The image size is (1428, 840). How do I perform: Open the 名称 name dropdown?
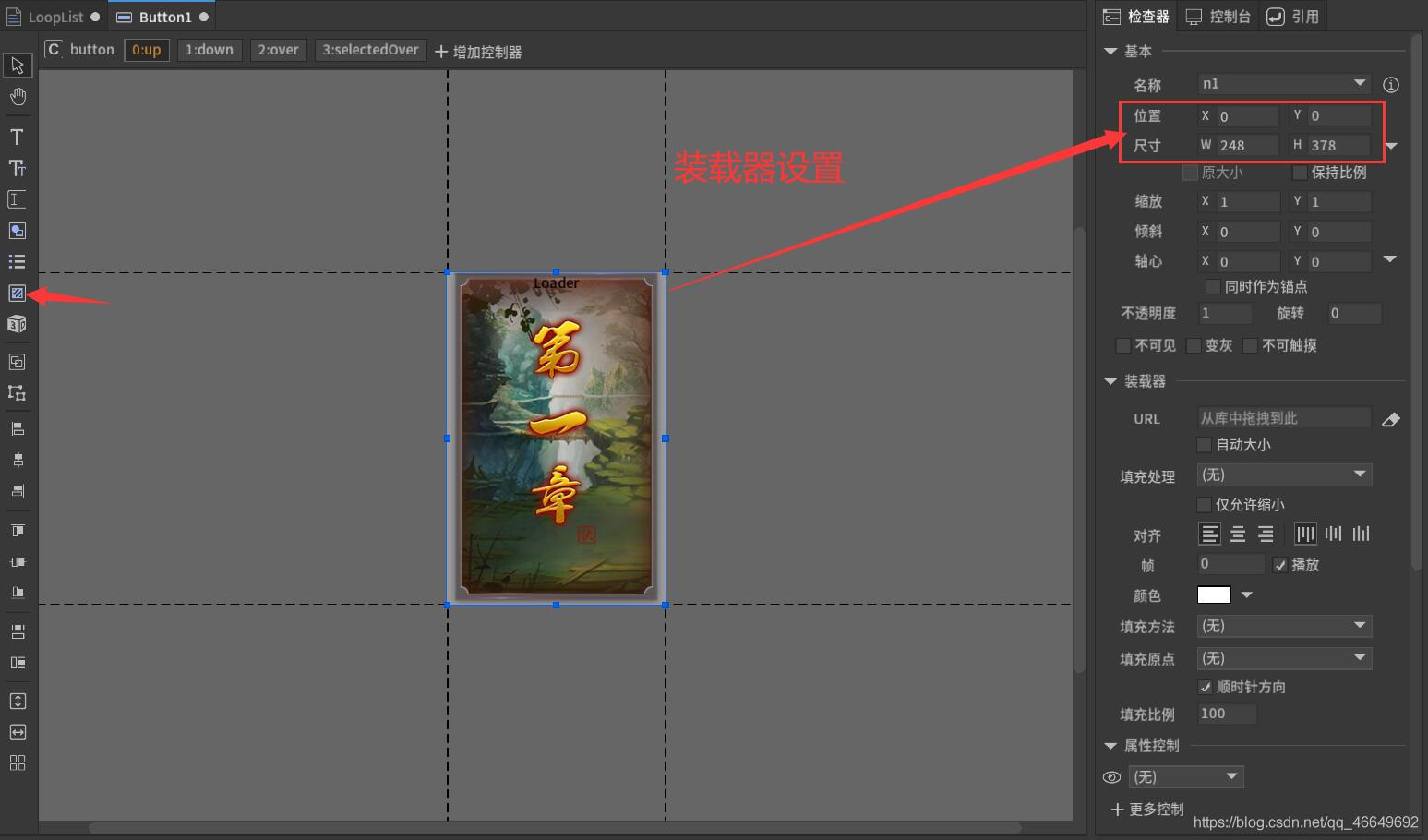pos(1360,83)
